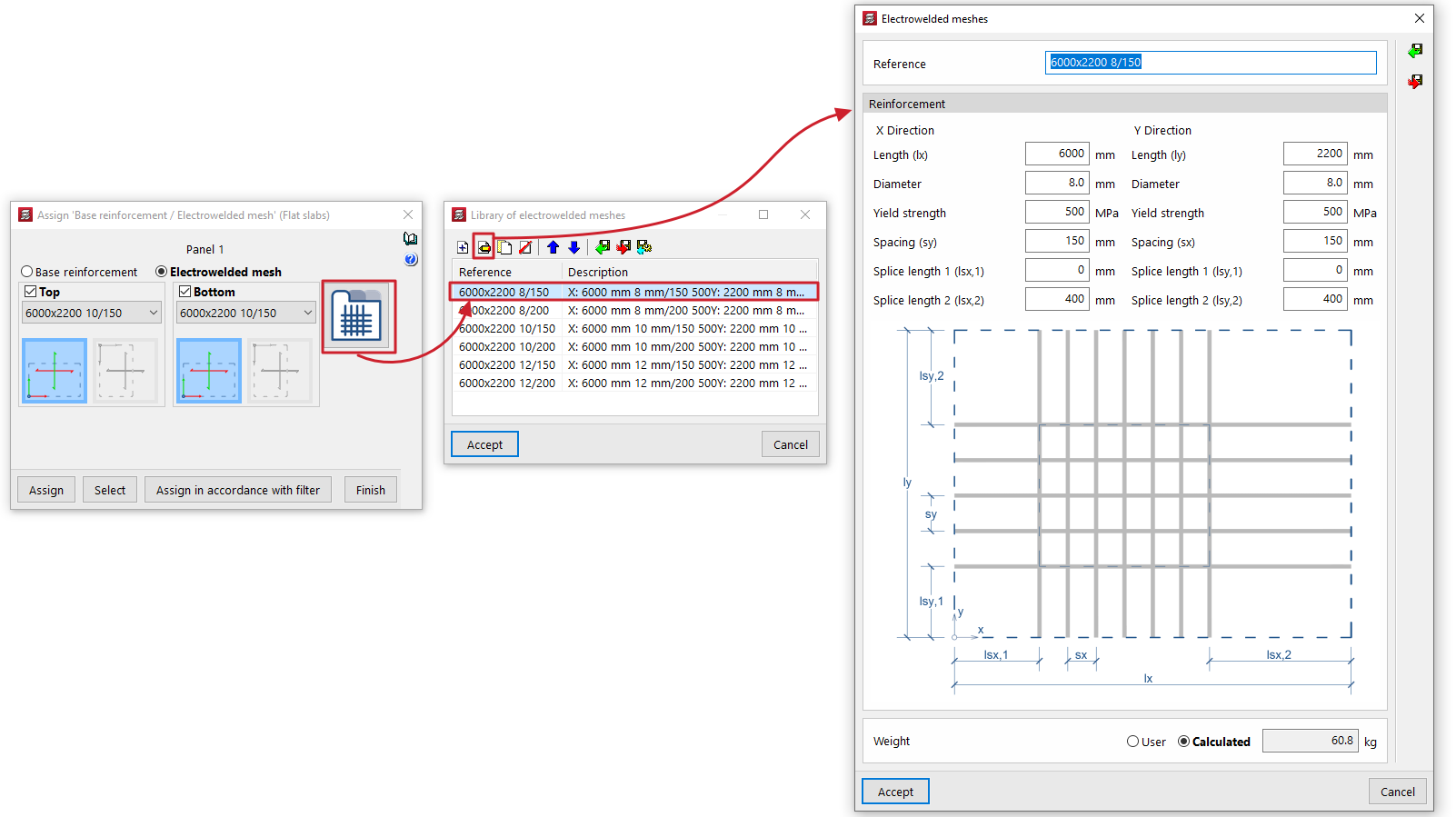Select the 6000x2200 12/200 mesh row
Screen dimensions: 1456x817
pos(634,383)
